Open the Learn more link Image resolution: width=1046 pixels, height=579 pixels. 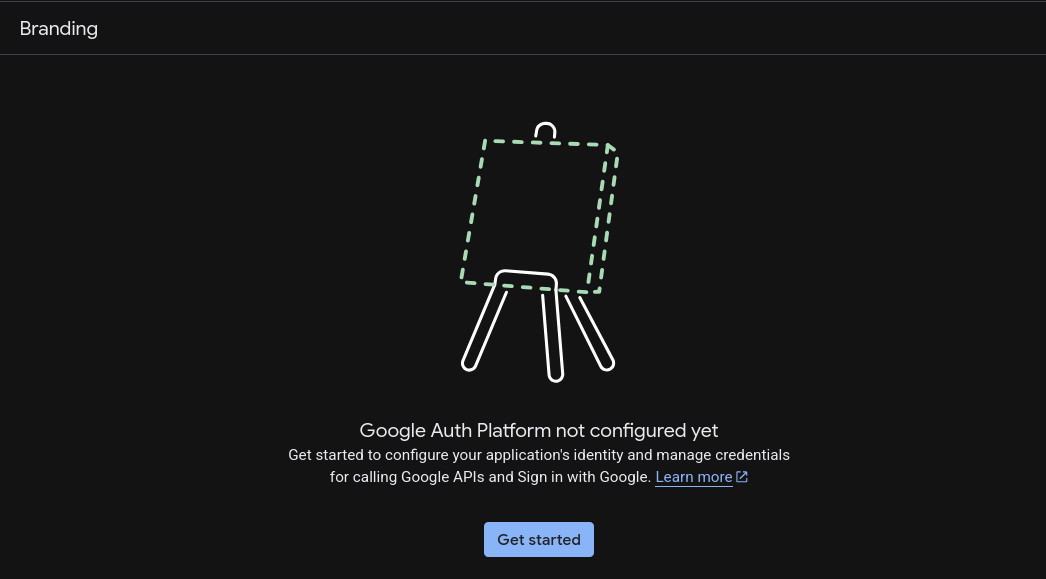[x=694, y=477]
